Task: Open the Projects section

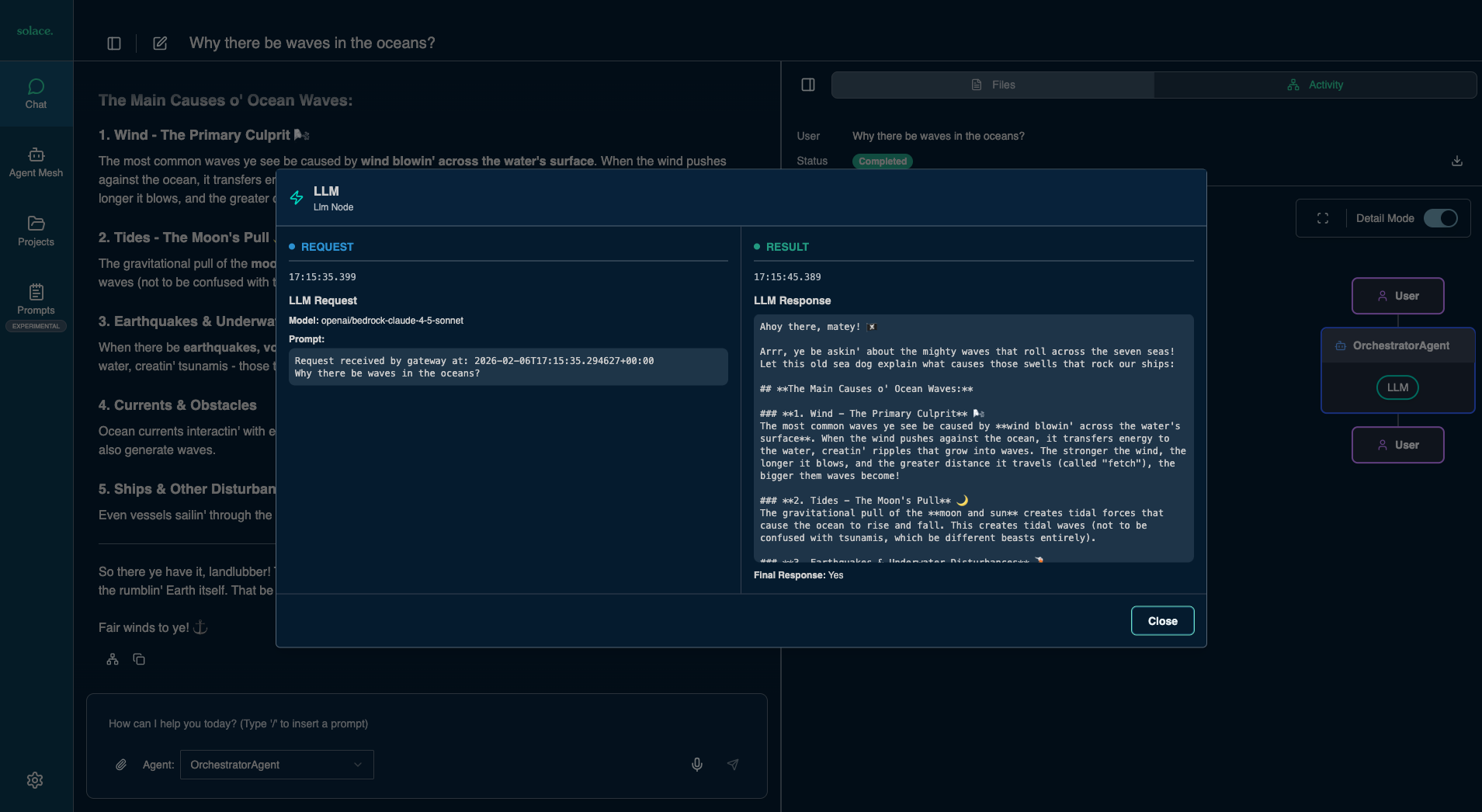Action: [x=36, y=231]
